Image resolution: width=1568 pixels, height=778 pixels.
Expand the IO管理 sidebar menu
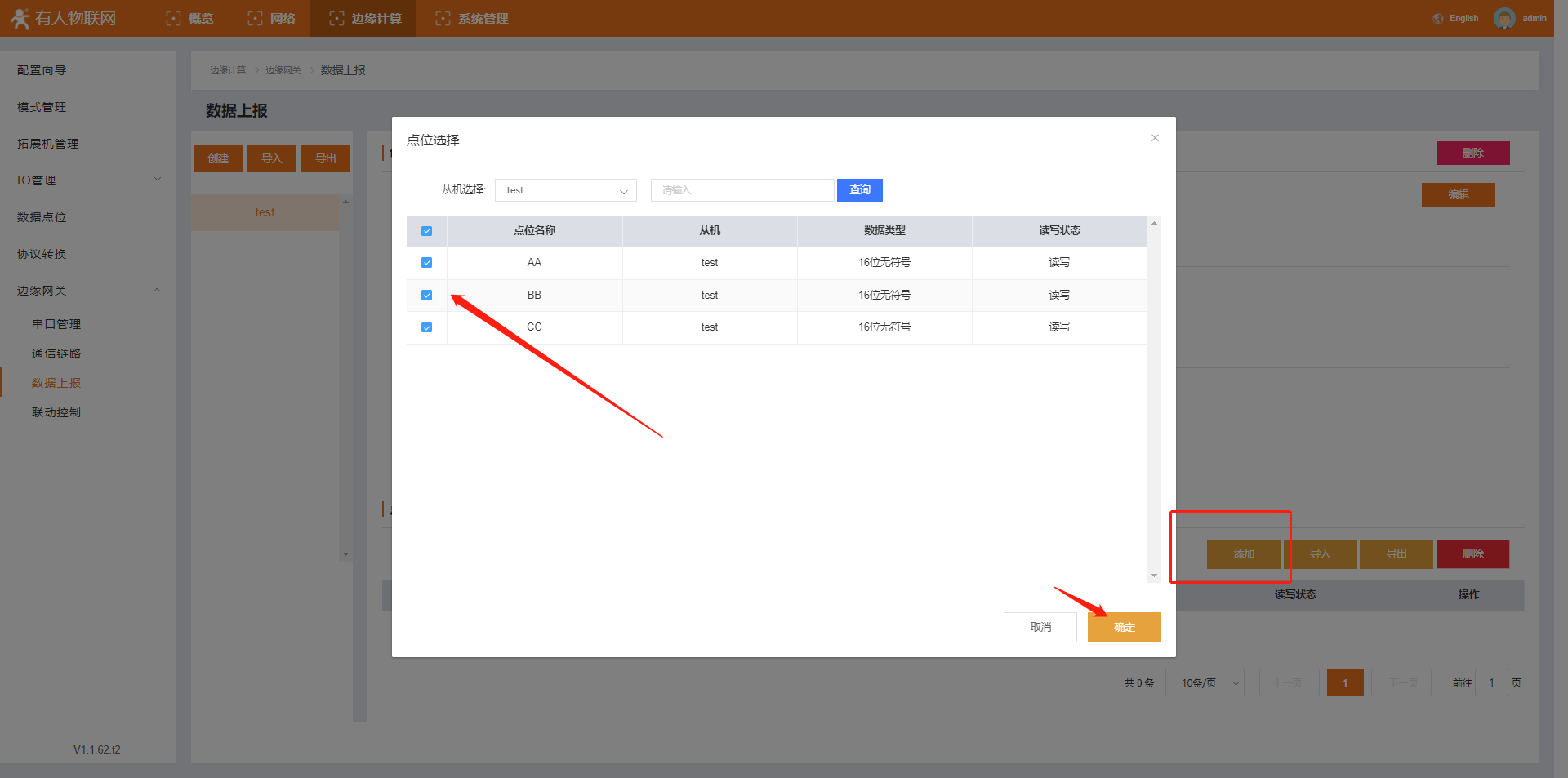point(157,180)
